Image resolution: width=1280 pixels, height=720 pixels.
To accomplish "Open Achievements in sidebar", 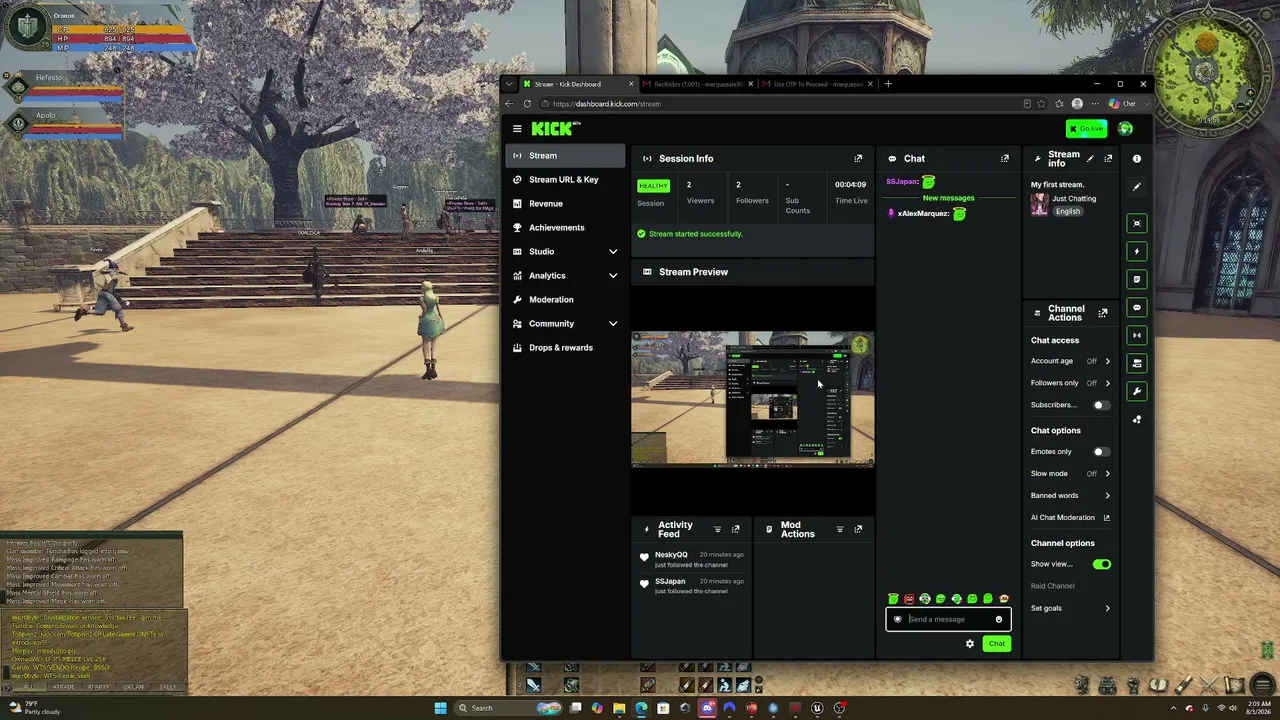I will [565, 228].
